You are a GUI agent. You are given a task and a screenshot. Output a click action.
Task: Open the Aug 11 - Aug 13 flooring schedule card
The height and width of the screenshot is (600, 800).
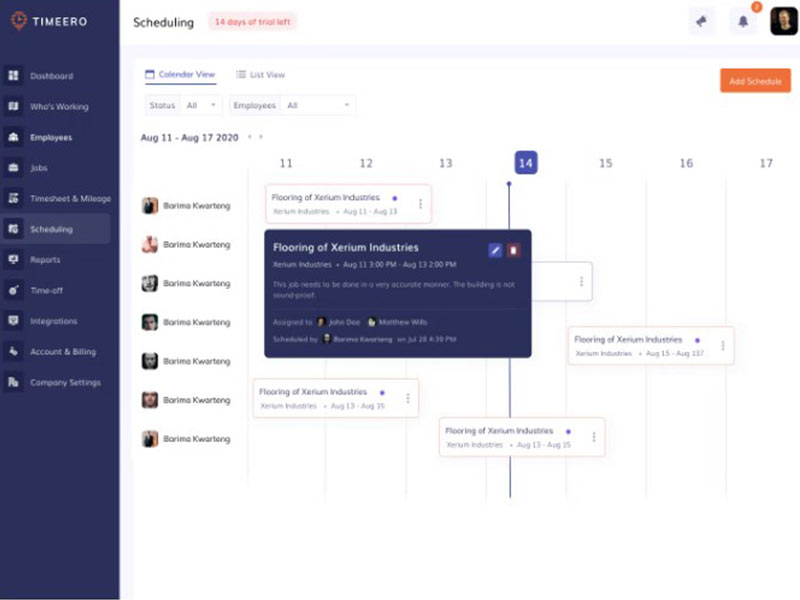pos(348,204)
